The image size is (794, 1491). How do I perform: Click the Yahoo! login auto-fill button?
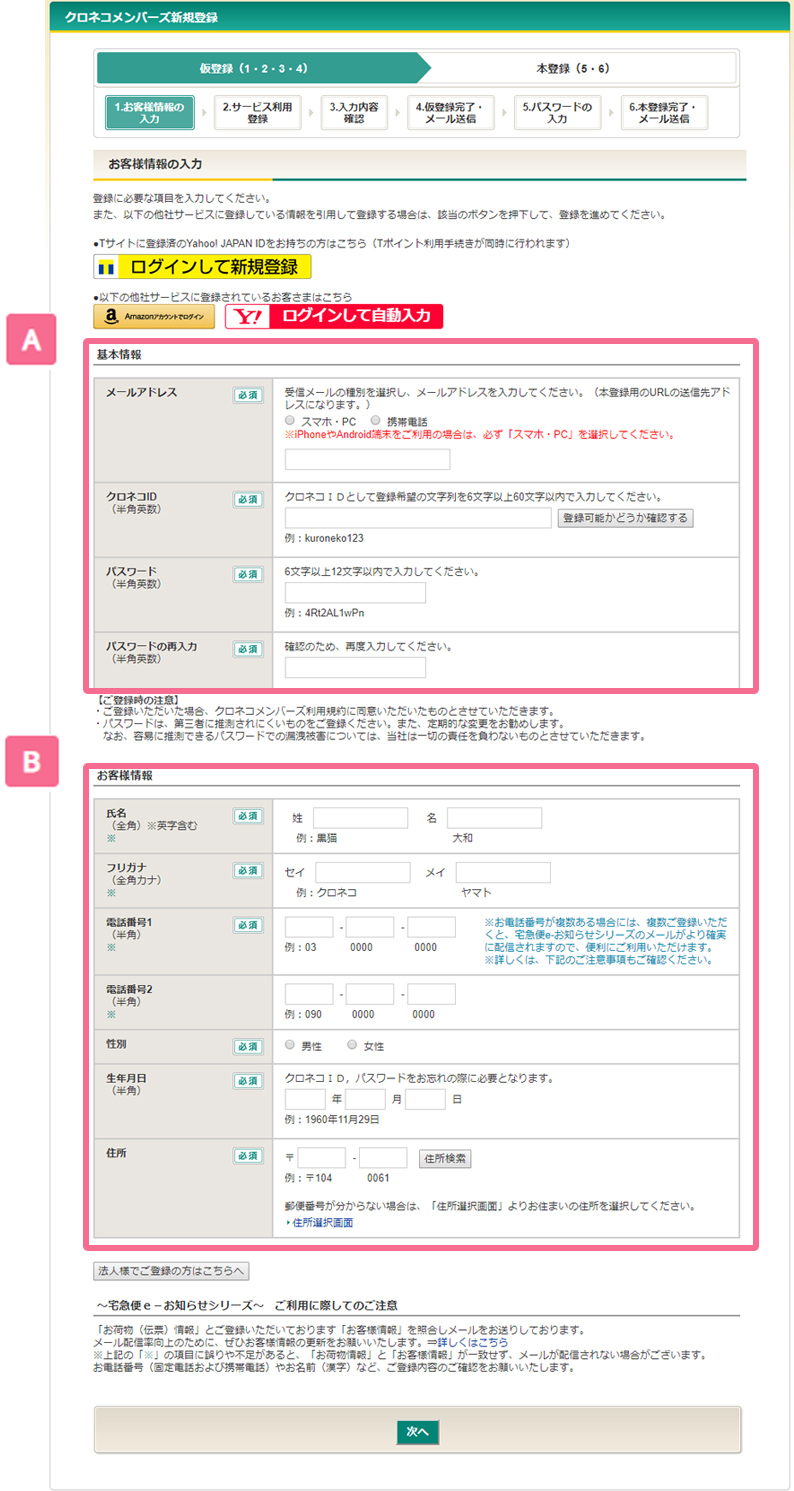pyautogui.click(x=333, y=317)
